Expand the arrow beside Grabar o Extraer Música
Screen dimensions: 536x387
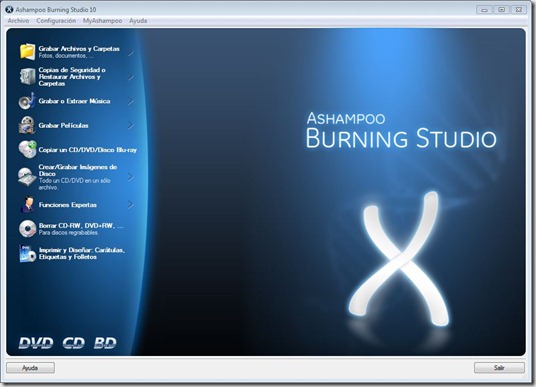pos(131,101)
